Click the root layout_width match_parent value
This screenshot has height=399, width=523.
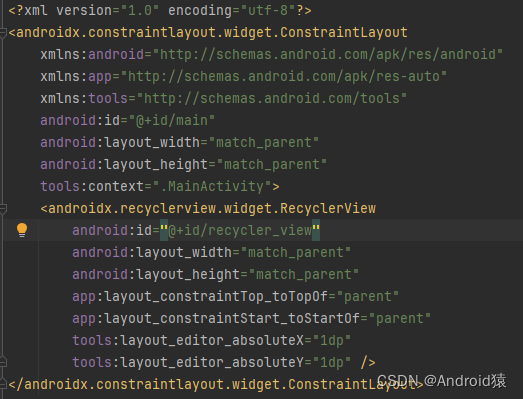tap(264, 142)
